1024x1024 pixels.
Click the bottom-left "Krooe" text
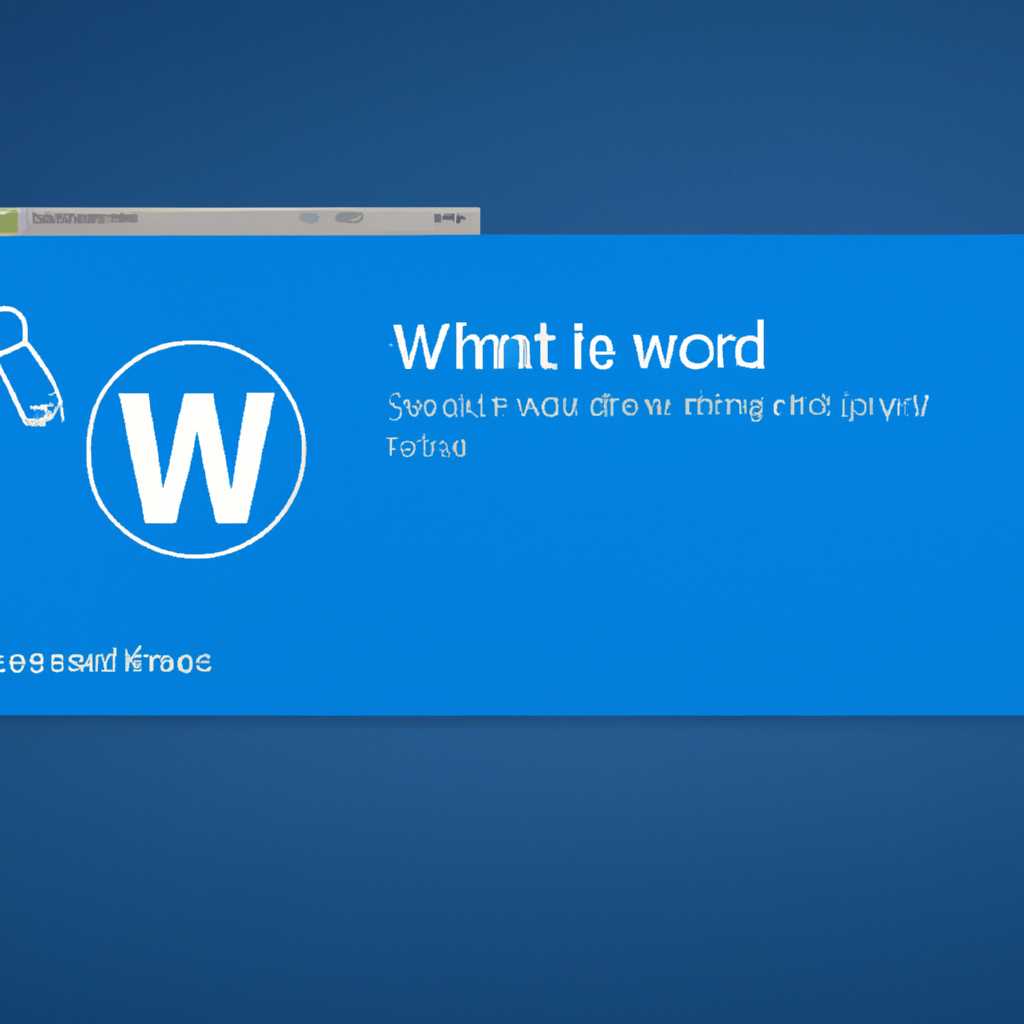pyautogui.click(x=168, y=661)
